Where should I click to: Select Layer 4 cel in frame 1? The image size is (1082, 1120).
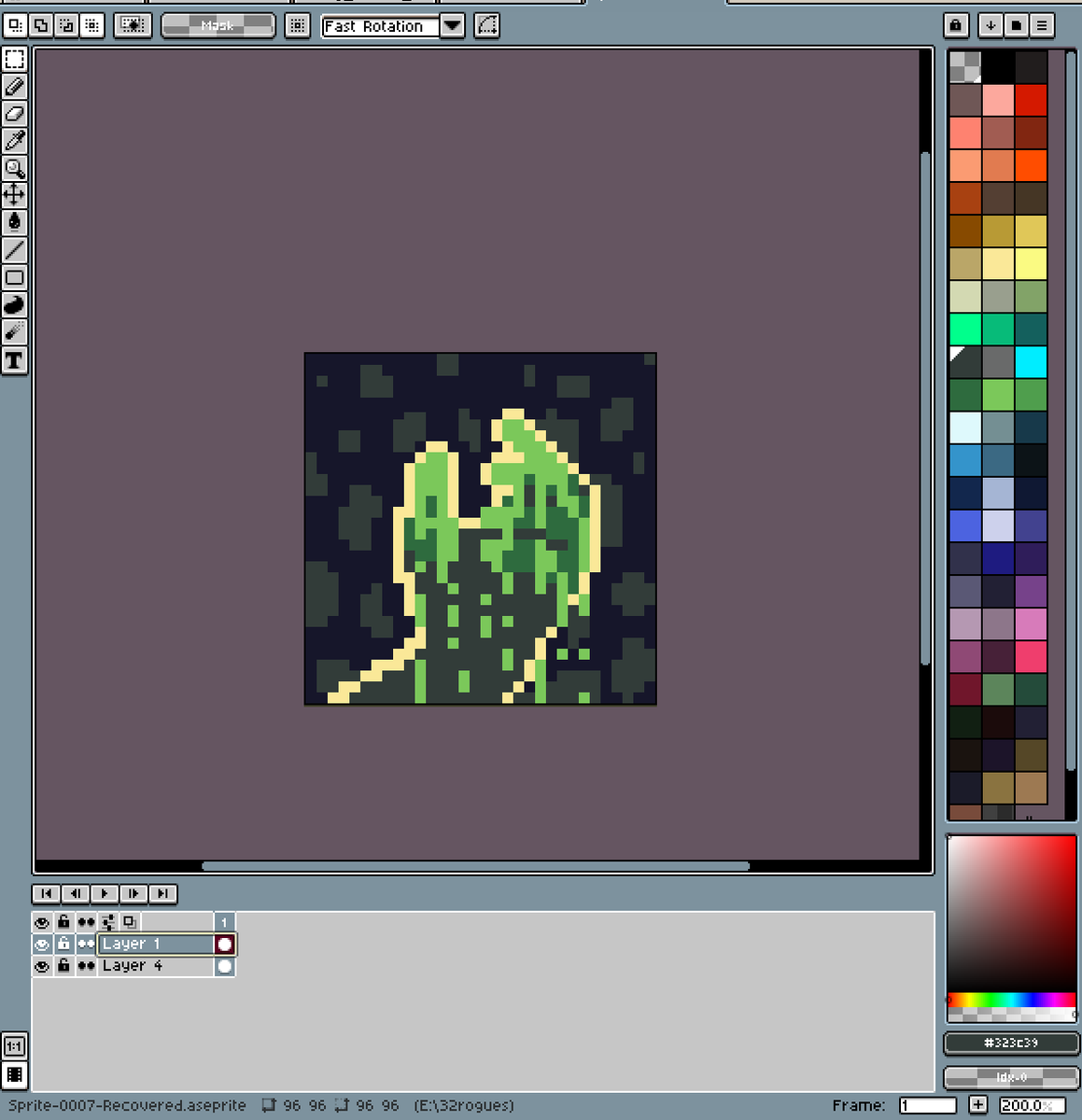224,966
